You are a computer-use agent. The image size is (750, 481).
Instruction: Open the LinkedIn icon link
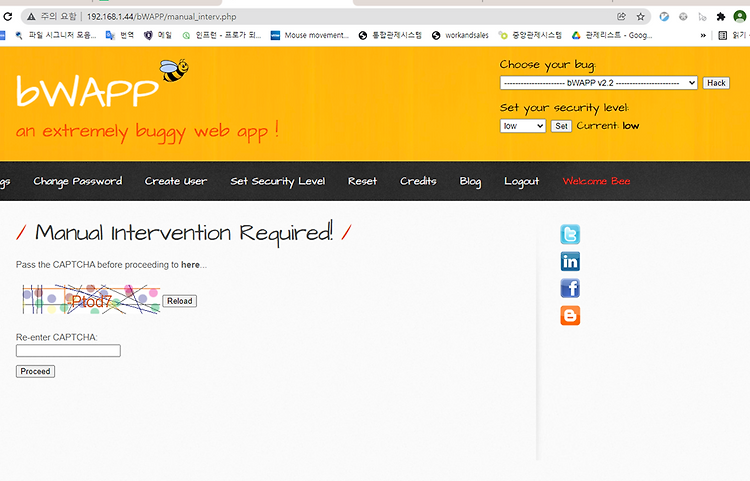coord(570,262)
